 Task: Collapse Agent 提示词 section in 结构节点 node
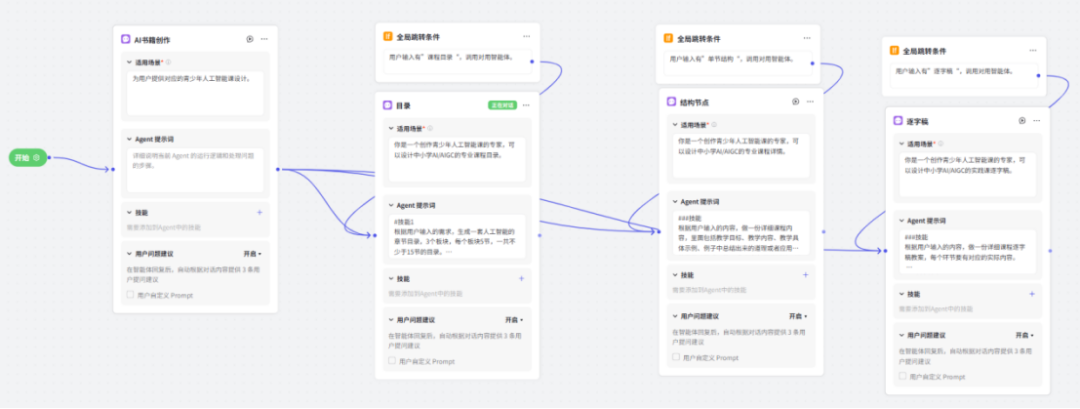tap(675, 201)
